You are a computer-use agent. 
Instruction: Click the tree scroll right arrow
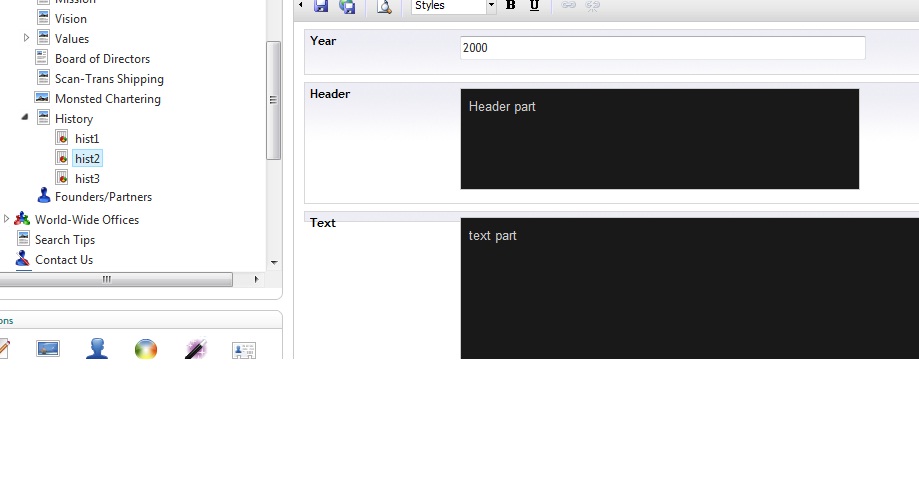256,280
